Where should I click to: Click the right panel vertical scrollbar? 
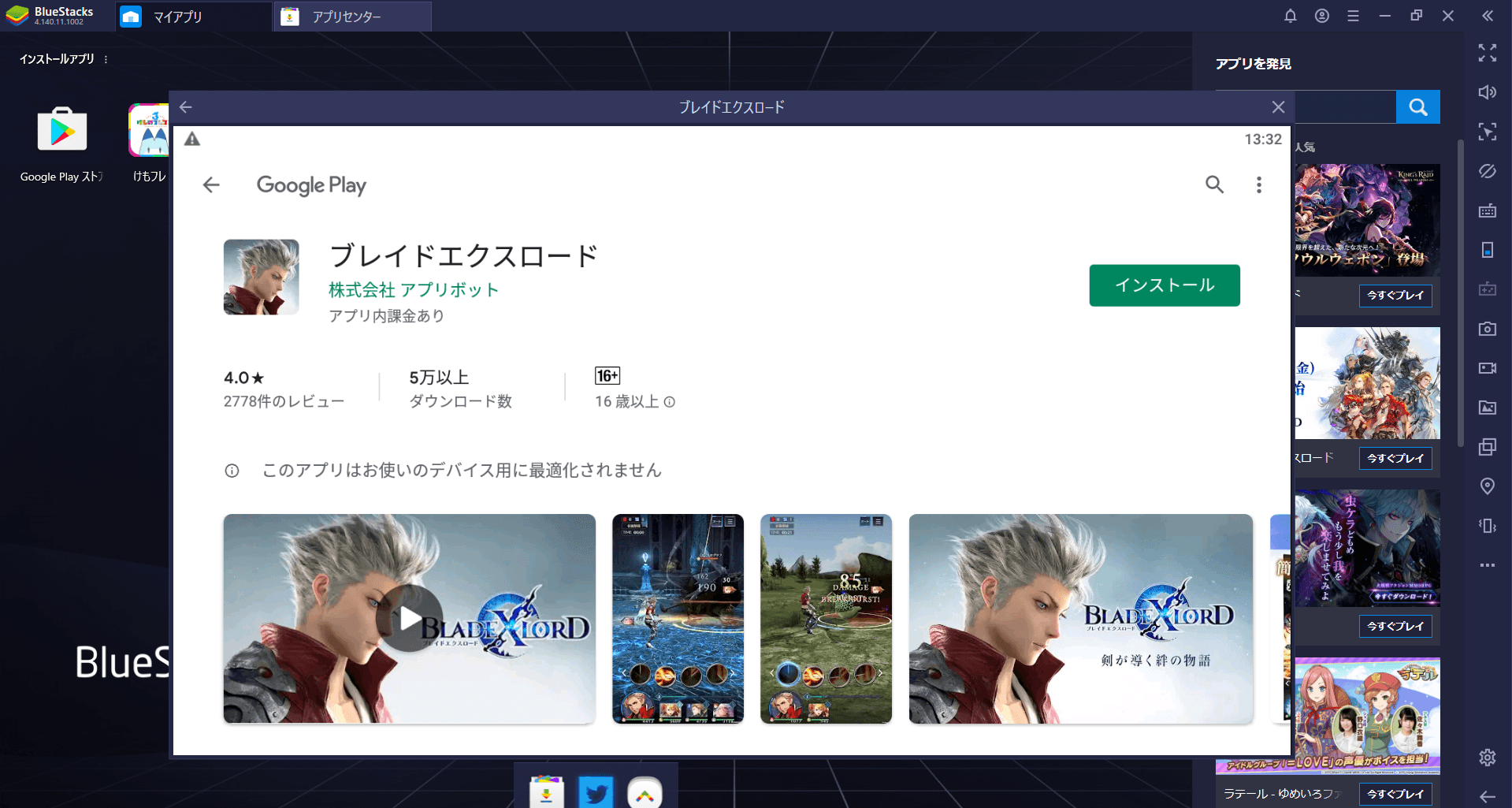pyautogui.click(x=1460, y=292)
